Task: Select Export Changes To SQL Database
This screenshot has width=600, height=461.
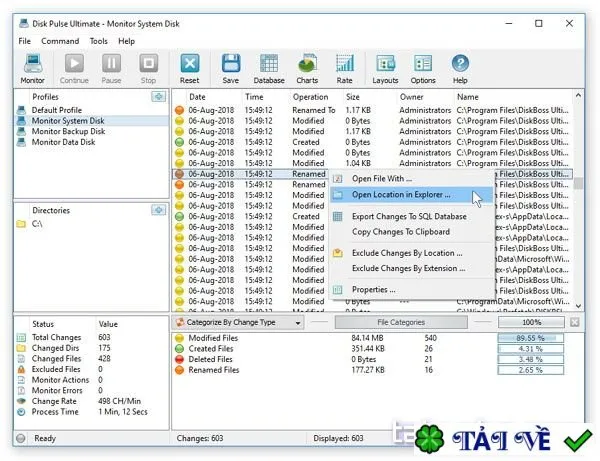Action: click(409, 217)
